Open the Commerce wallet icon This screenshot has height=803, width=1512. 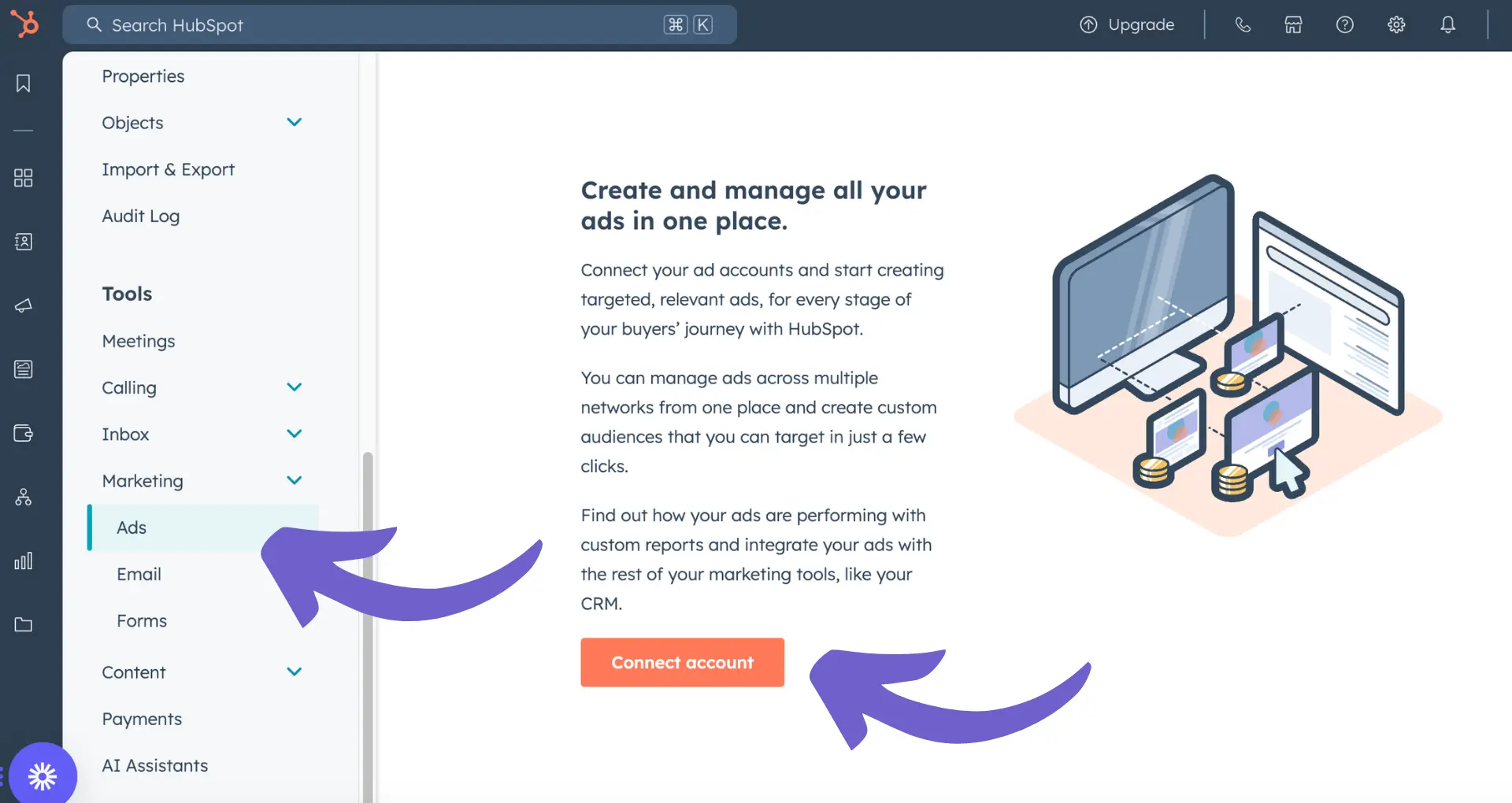tap(24, 433)
